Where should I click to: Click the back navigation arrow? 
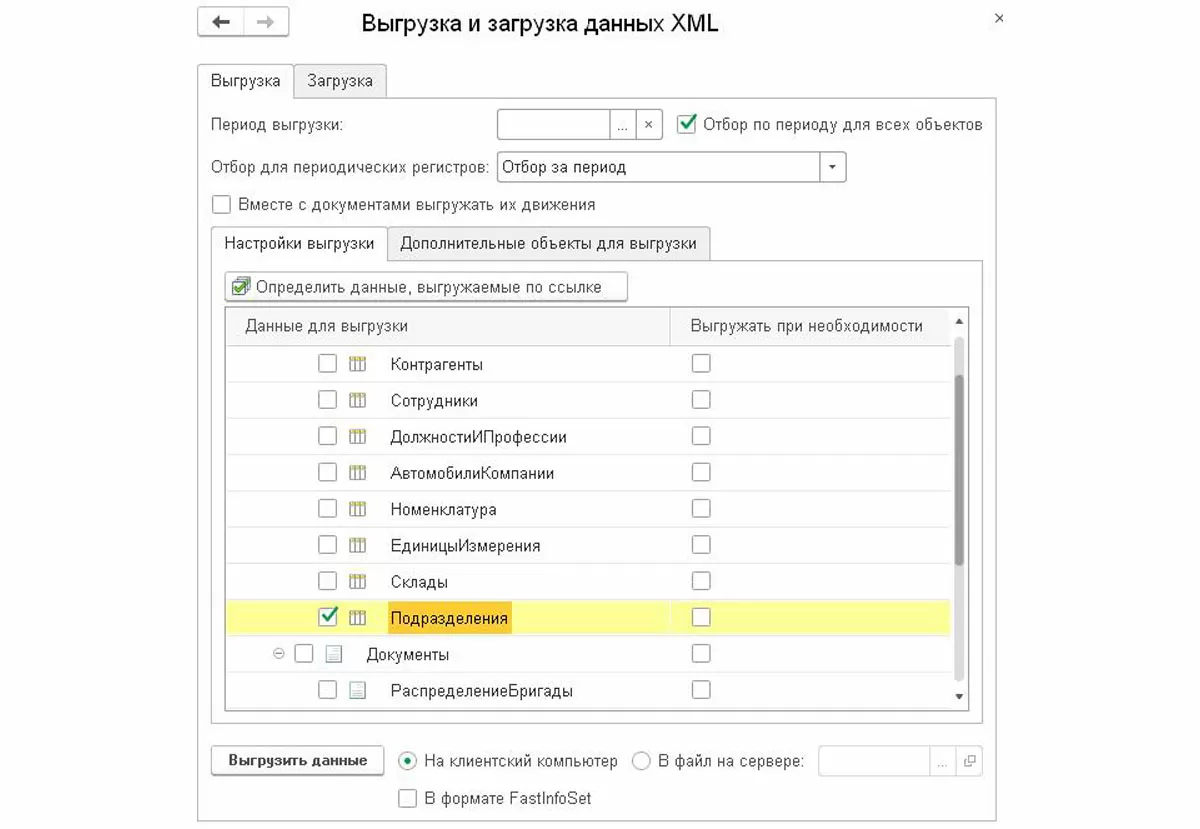click(x=221, y=22)
